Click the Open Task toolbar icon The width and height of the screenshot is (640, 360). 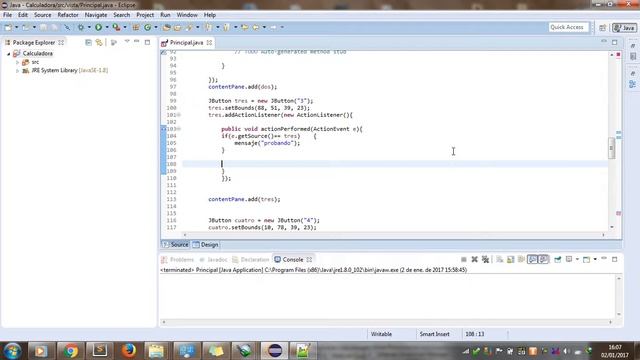click(178, 27)
